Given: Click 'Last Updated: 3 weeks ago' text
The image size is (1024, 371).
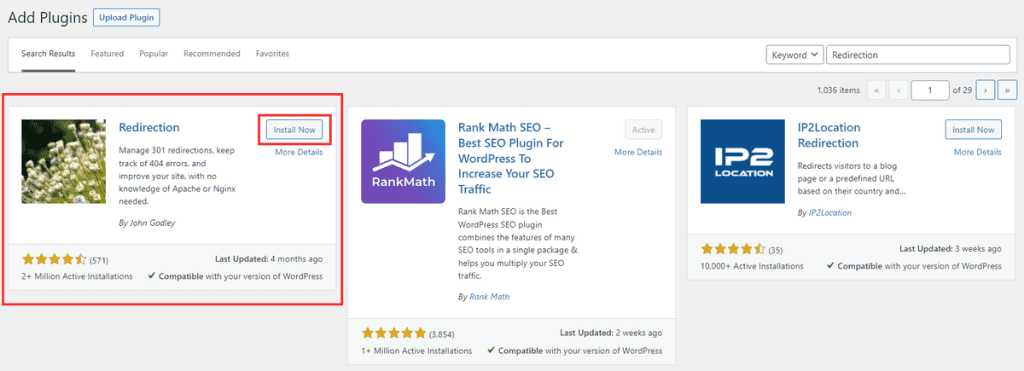Looking at the screenshot, I should coord(950,249).
